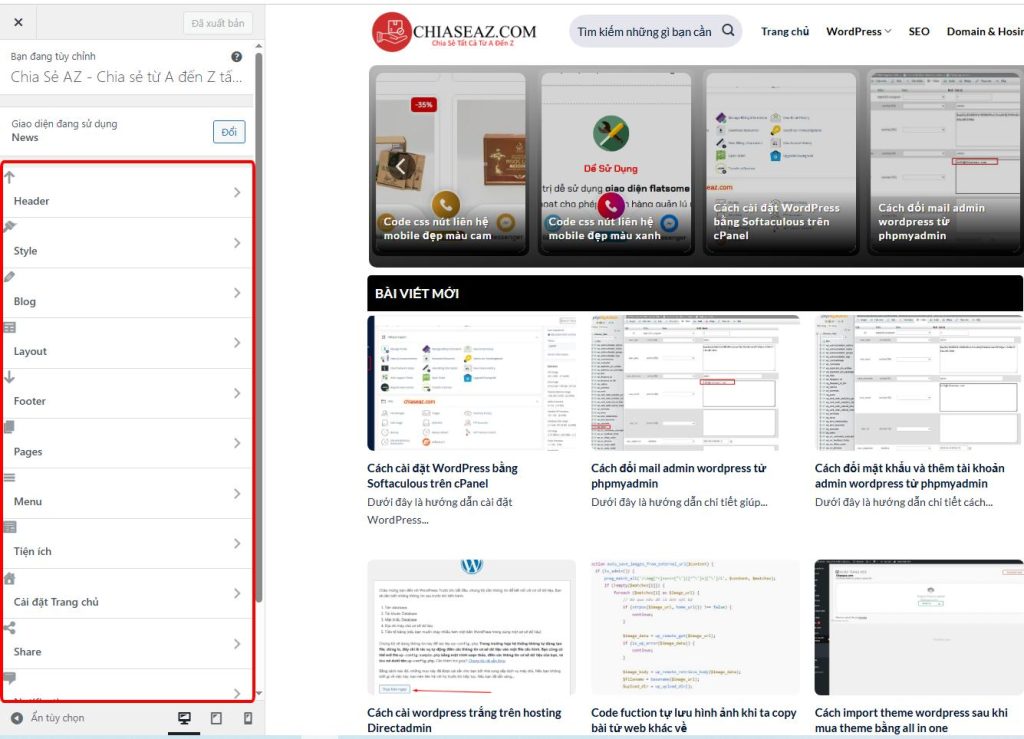Select the Trang chủ menu item
1024x739 pixels.
pyautogui.click(x=786, y=31)
